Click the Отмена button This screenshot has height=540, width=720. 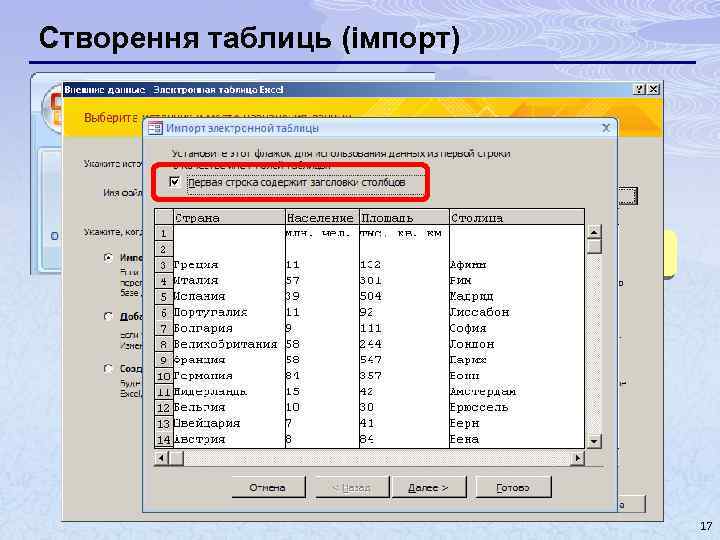pos(268,487)
